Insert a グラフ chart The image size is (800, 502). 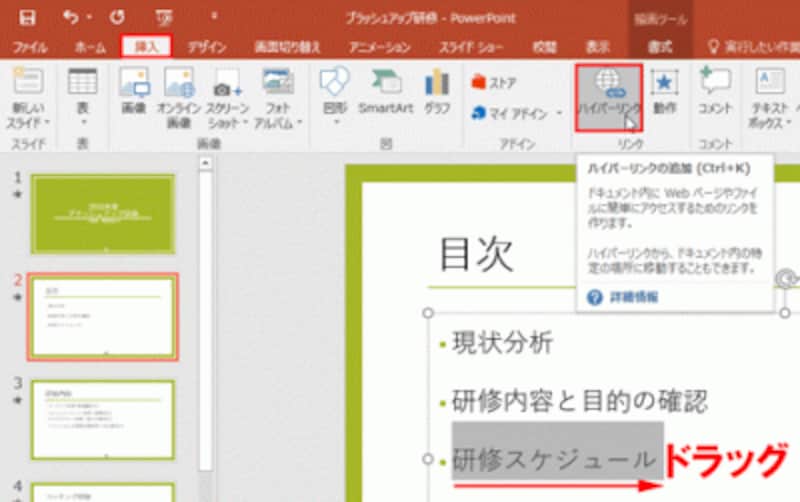tap(437, 91)
